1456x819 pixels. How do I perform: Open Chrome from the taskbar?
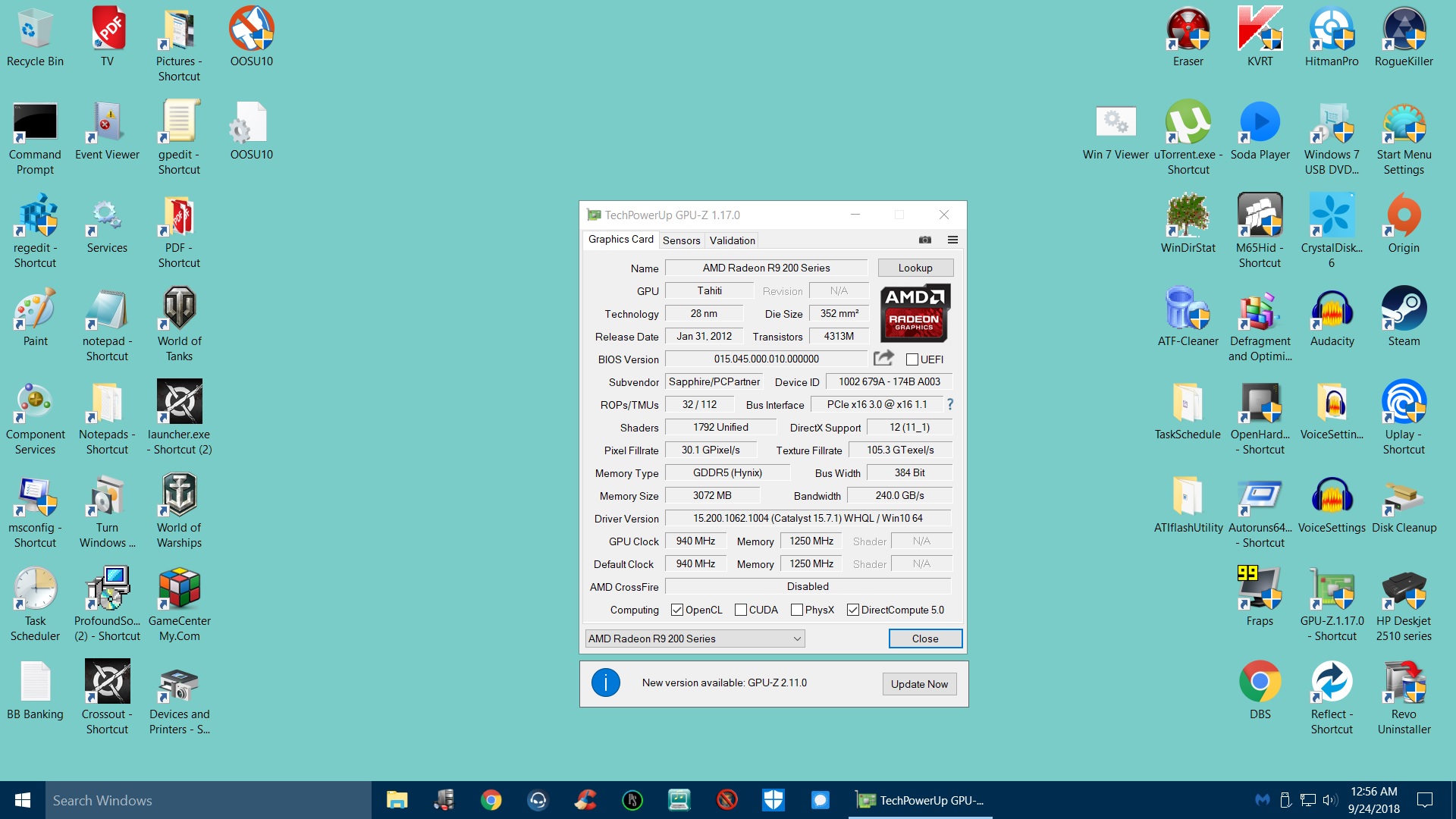(x=491, y=800)
